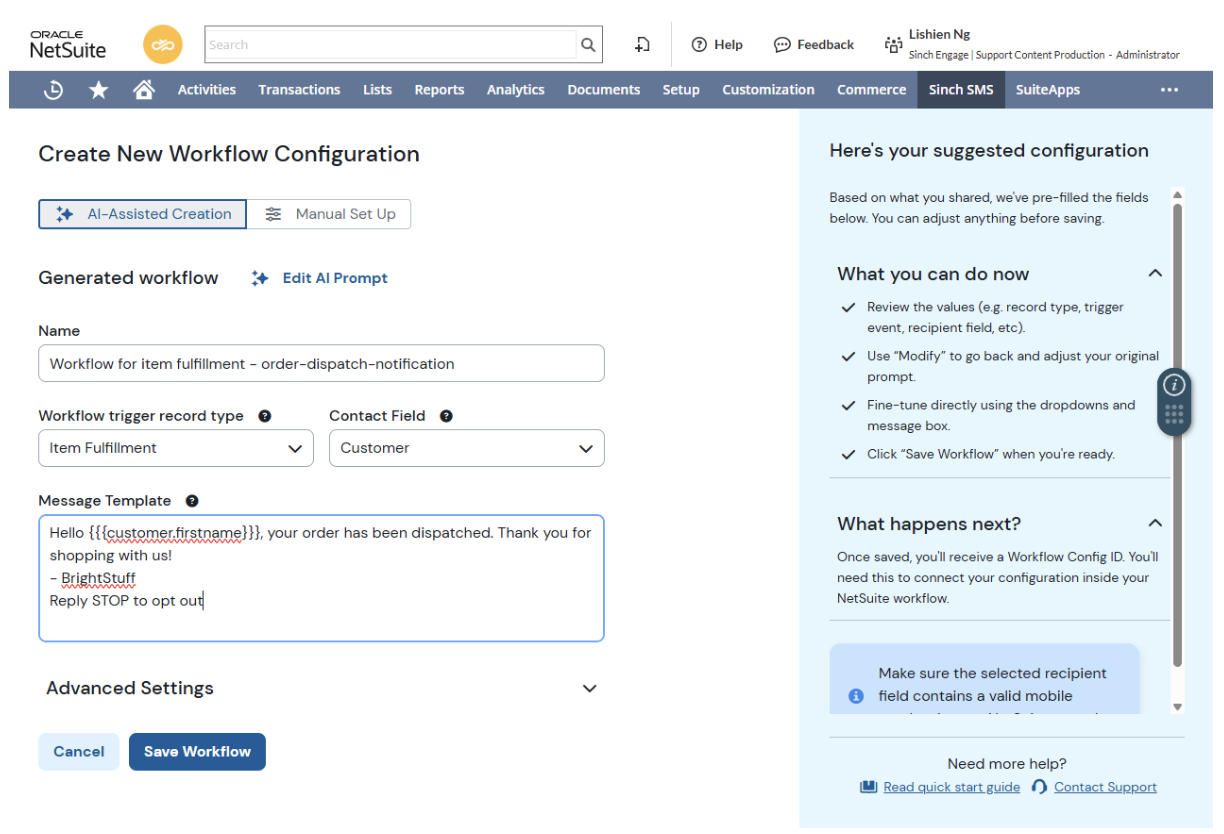Screen dimensions: 1224x834
Task: Open Workflow trigger record type dropdown
Action: [x=176, y=448]
